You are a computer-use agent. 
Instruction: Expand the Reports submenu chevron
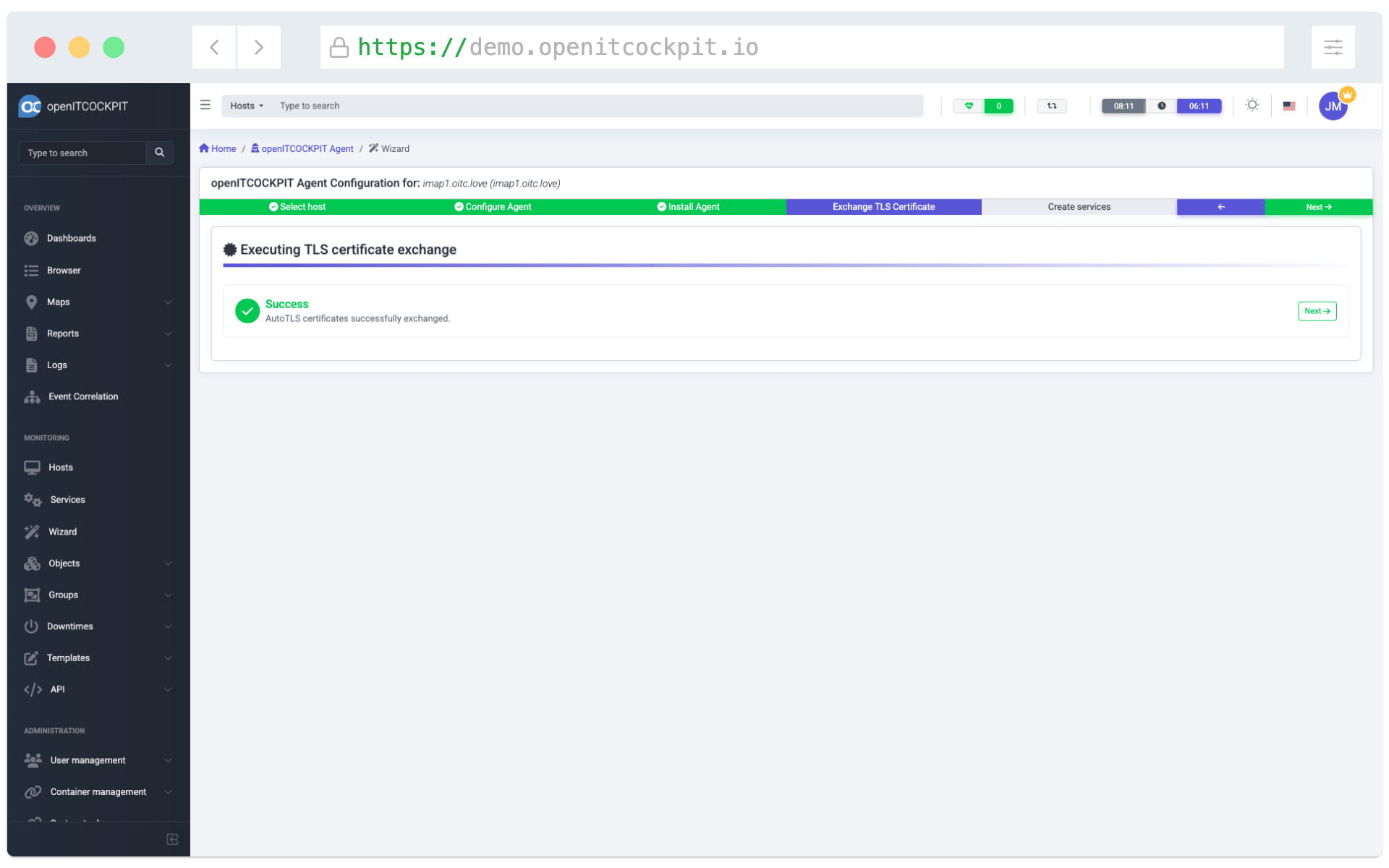[x=168, y=334]
